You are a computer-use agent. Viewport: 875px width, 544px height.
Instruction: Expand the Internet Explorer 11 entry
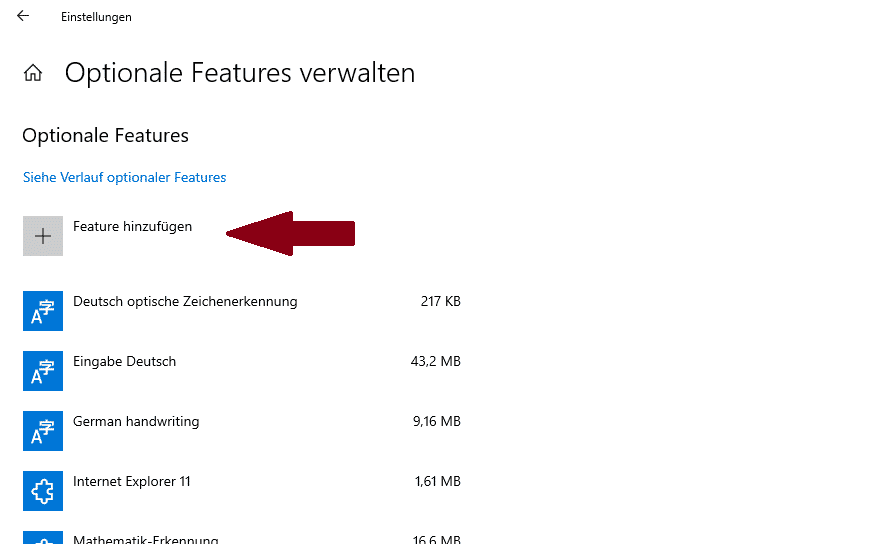pos(242,491)
